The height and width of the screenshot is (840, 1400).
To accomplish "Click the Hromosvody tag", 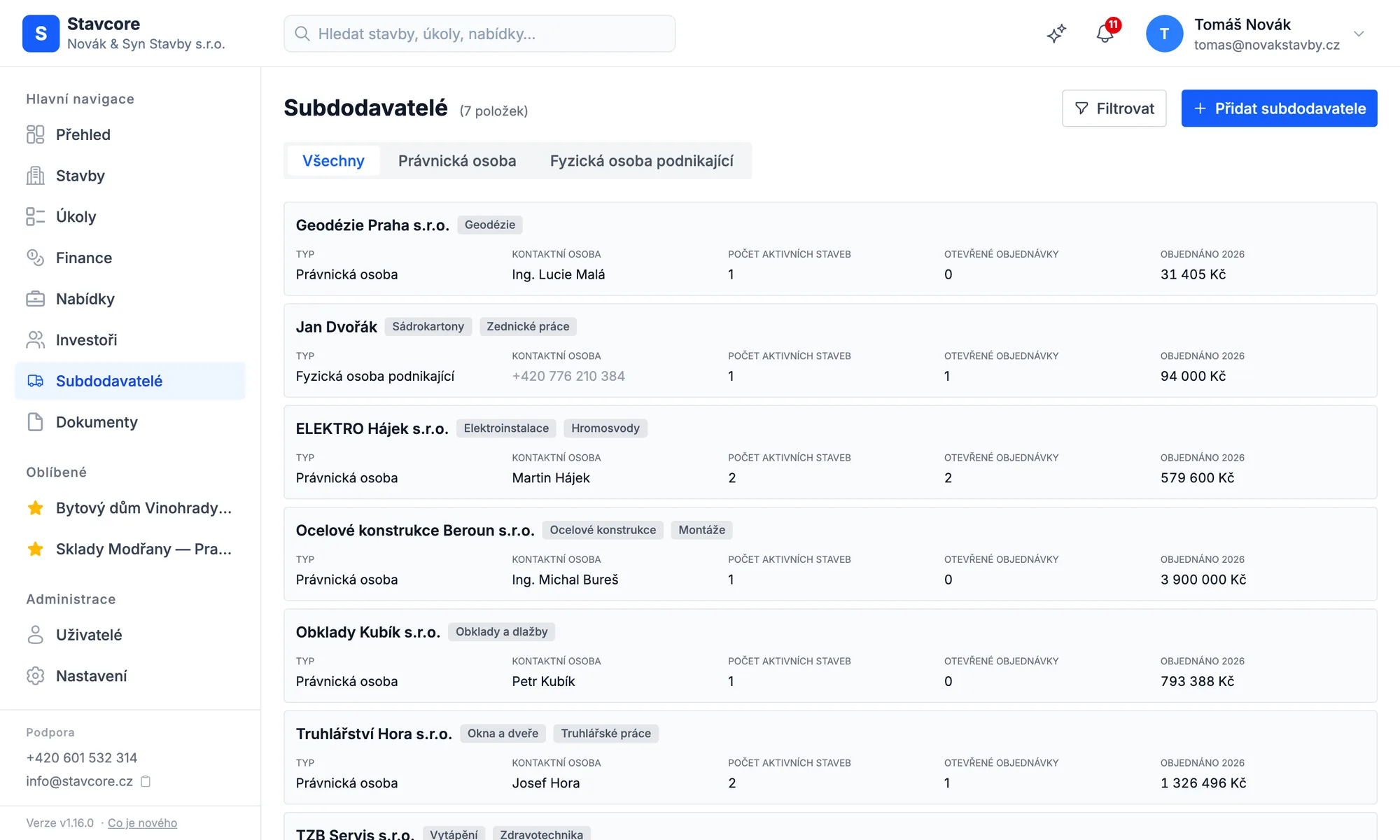I will click(605, 428).
